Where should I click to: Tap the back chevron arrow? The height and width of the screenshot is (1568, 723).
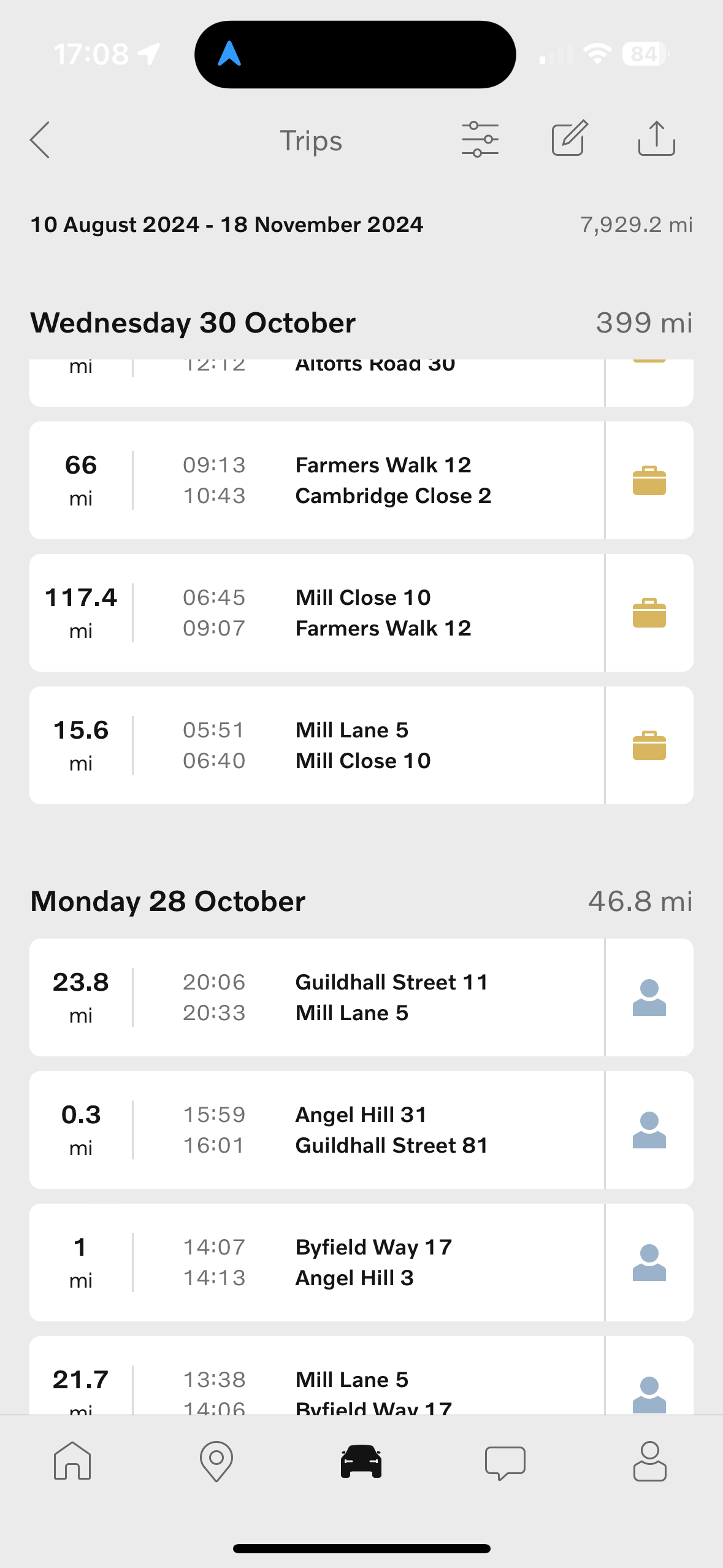pos(40,140)
